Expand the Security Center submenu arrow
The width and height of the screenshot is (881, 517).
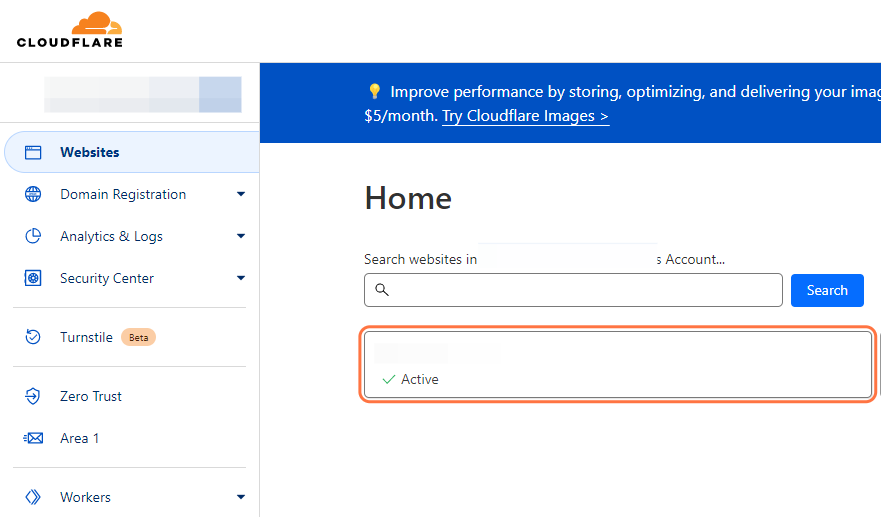pos(241,279)
